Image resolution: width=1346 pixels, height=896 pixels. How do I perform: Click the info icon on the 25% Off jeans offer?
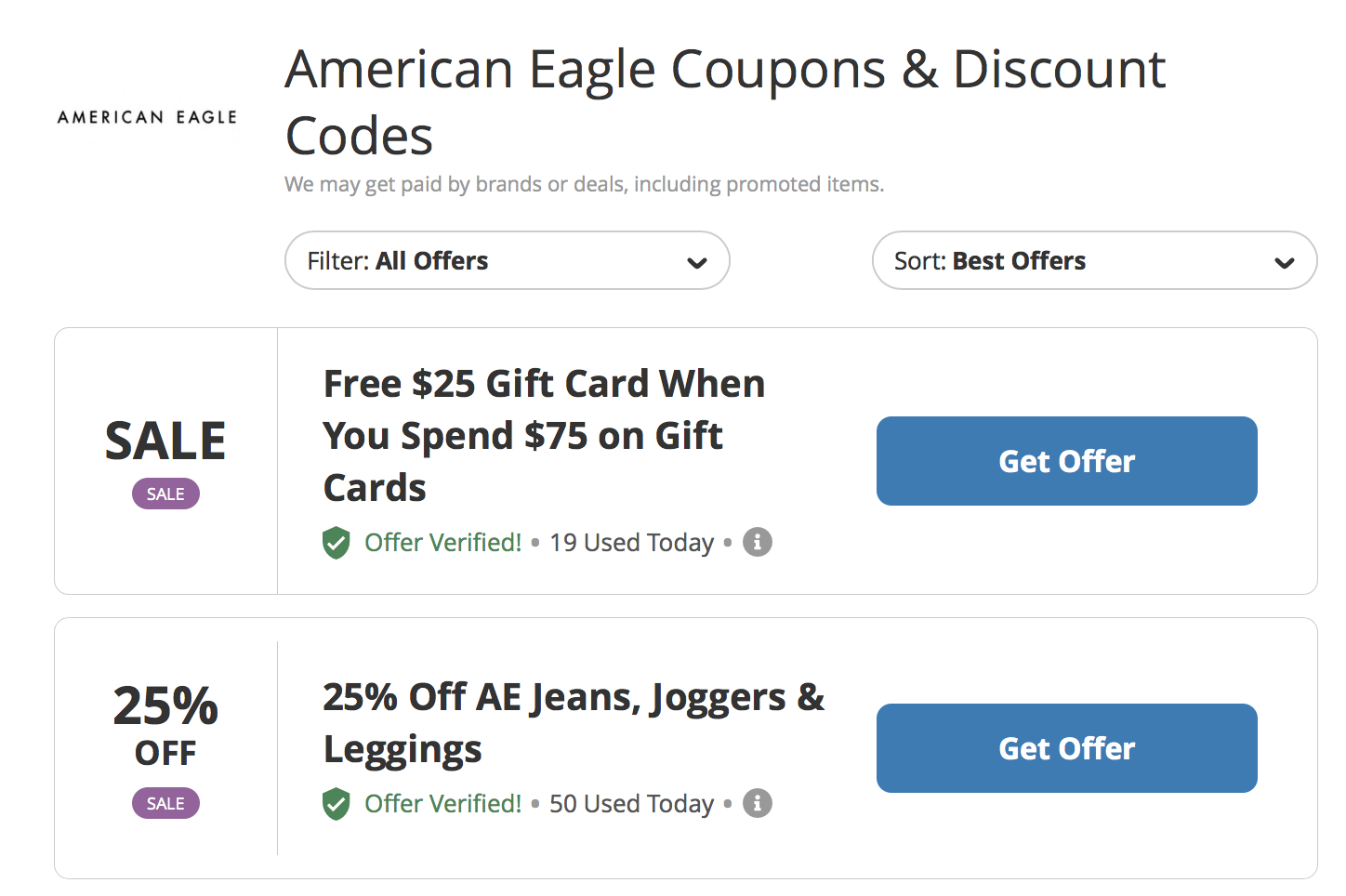757,803
